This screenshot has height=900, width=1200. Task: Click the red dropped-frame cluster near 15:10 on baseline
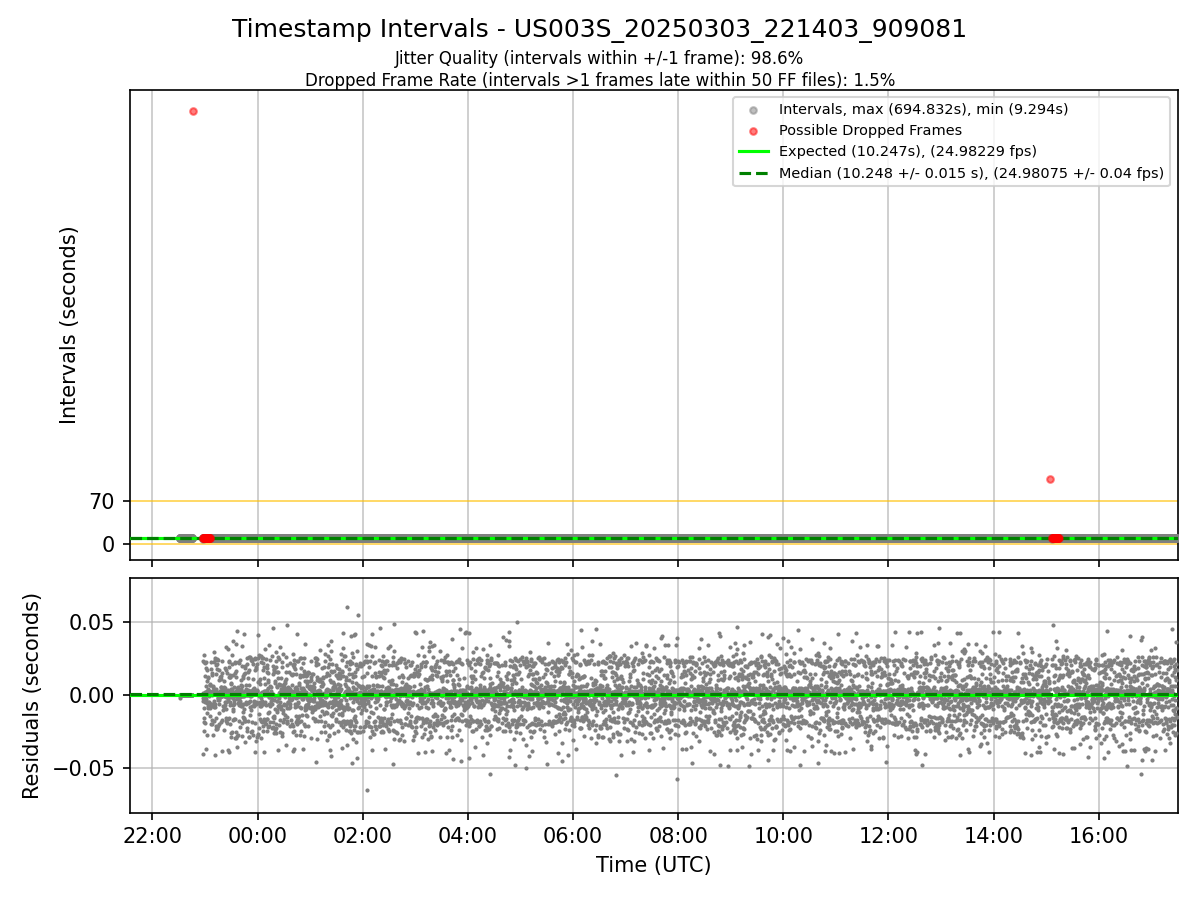(1056, 538)
